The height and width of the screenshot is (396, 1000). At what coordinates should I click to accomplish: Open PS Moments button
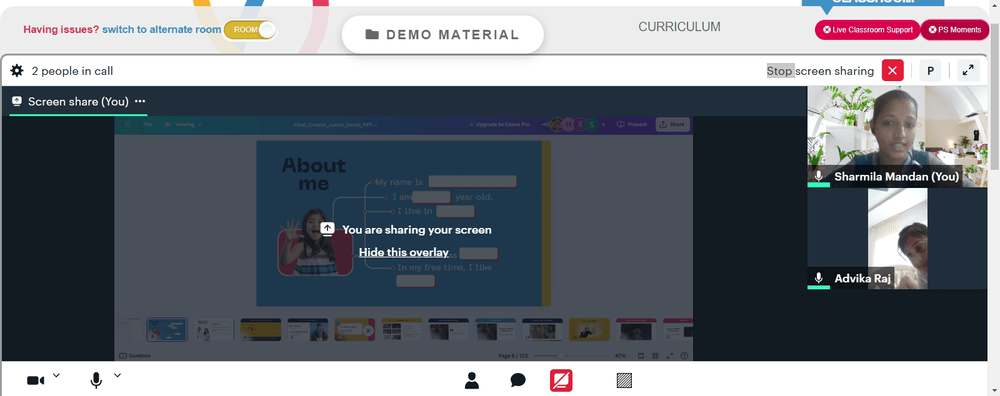[x=955, y=29]
